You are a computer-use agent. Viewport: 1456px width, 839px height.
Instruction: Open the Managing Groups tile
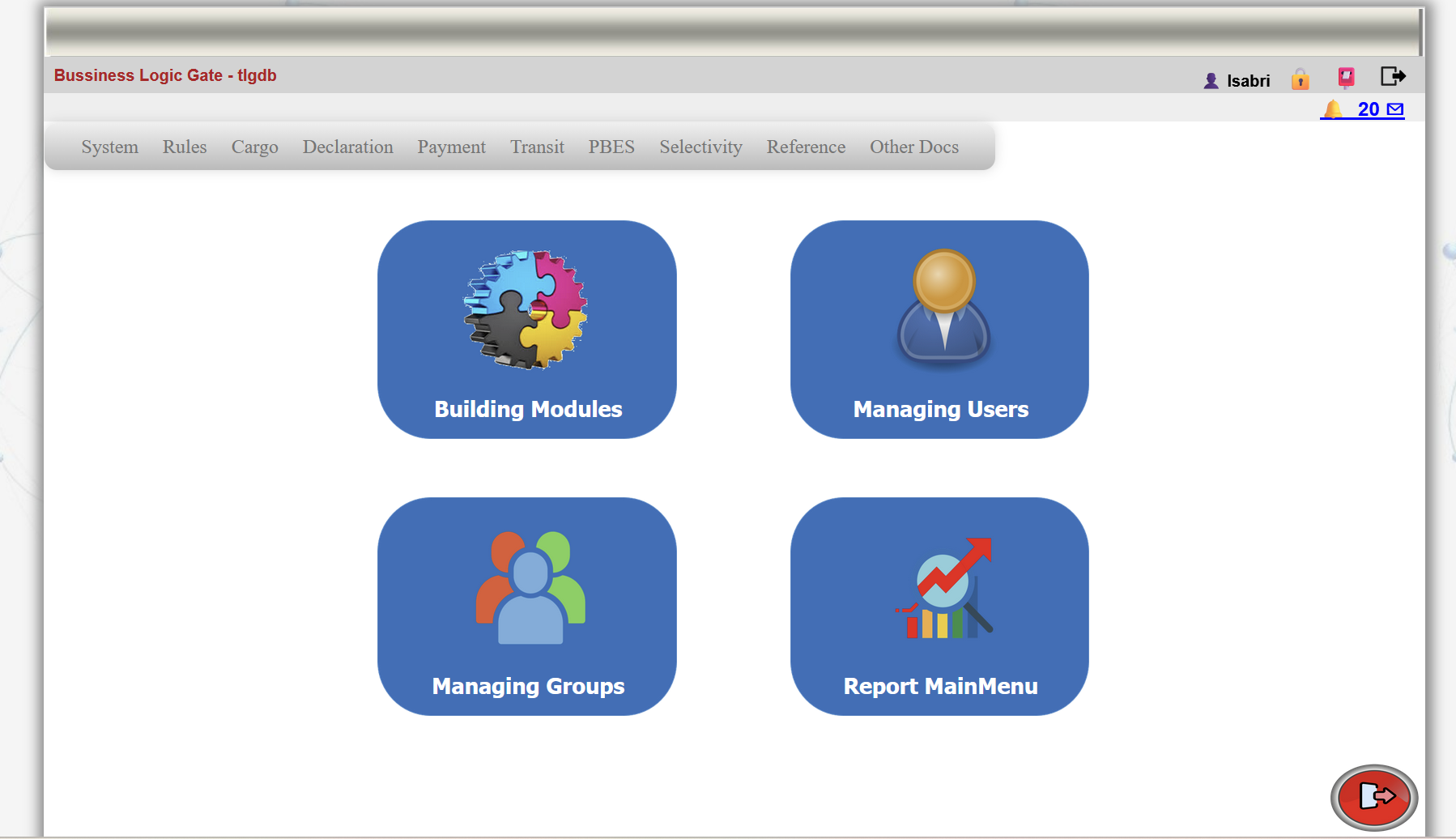pos(527,607)
